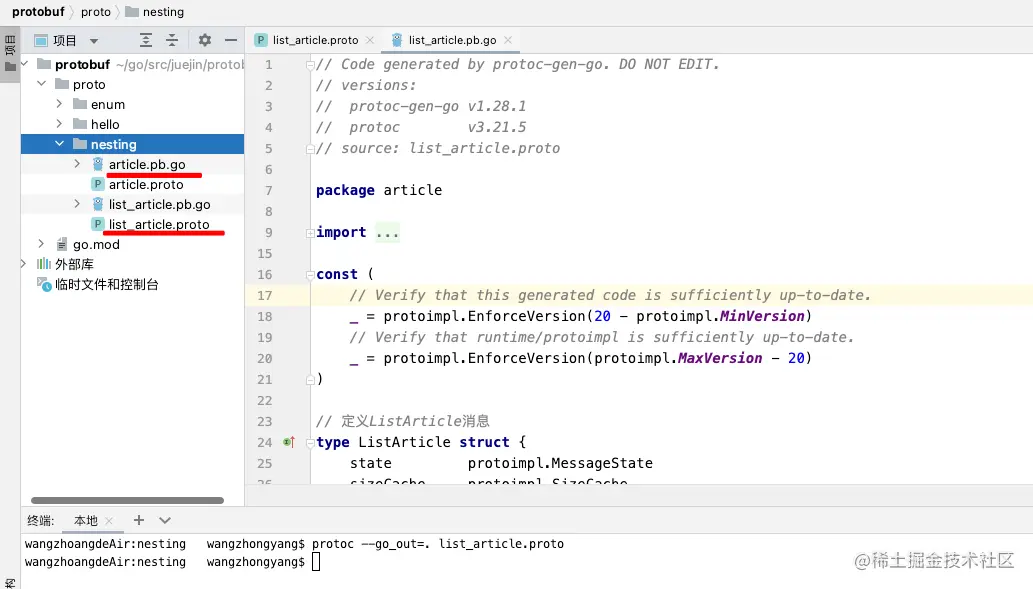Click the go.mod file icon
The image size is (1033, 589).
tap(61, 244)
